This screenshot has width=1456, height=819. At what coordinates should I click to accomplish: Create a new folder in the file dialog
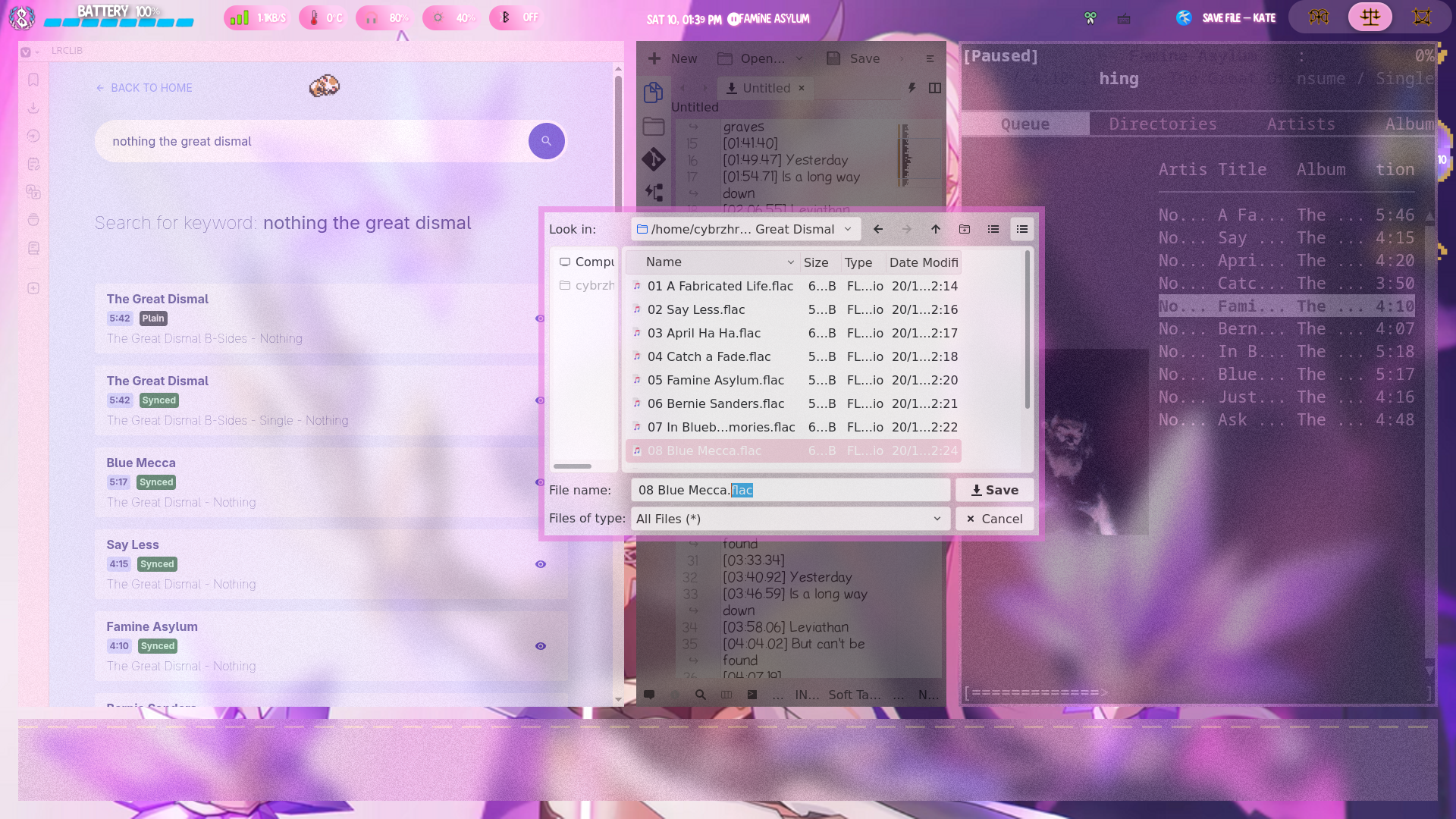[x=965, y=229]
